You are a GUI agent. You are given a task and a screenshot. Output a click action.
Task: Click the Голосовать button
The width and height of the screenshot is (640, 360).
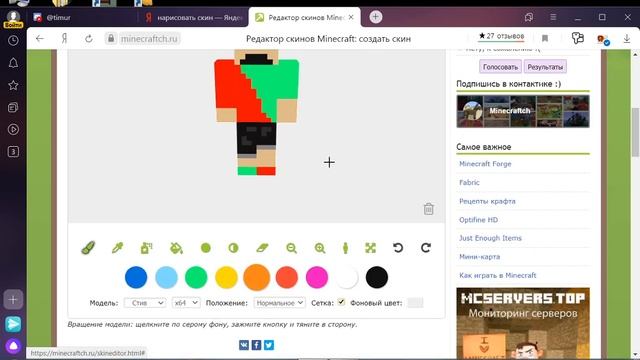tap(500, 67)
